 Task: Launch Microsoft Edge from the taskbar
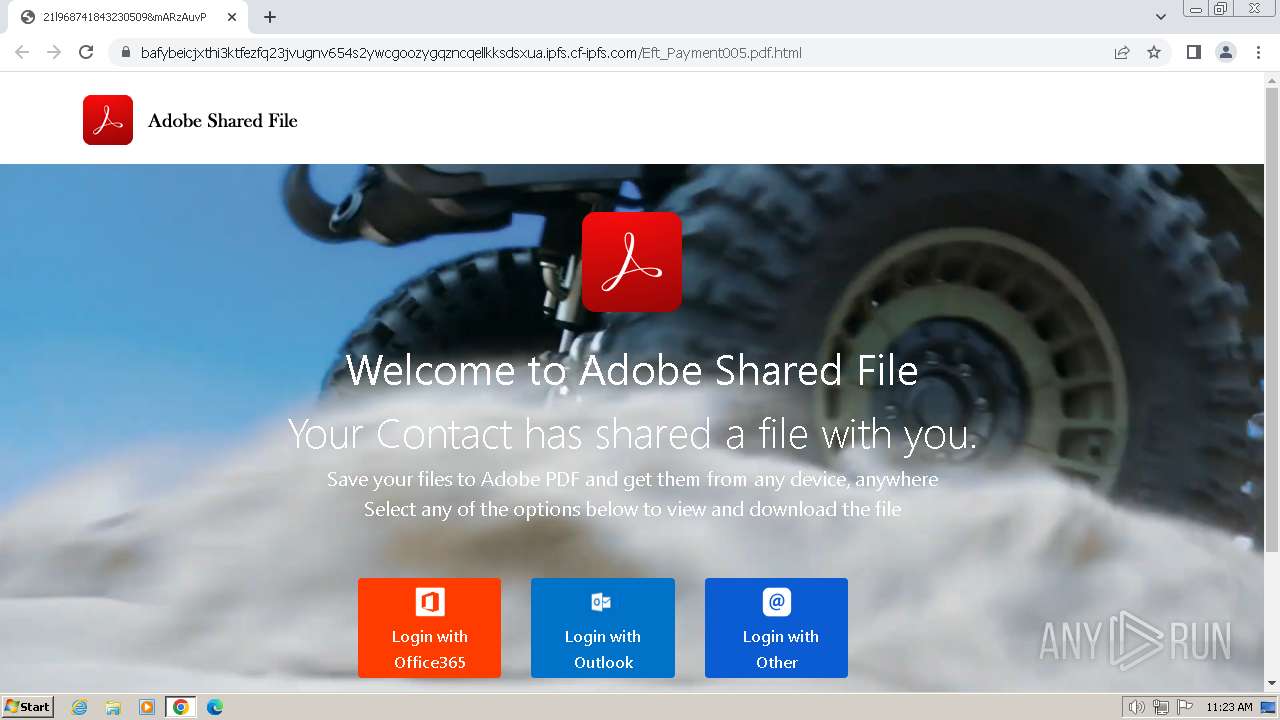[214, 707]
